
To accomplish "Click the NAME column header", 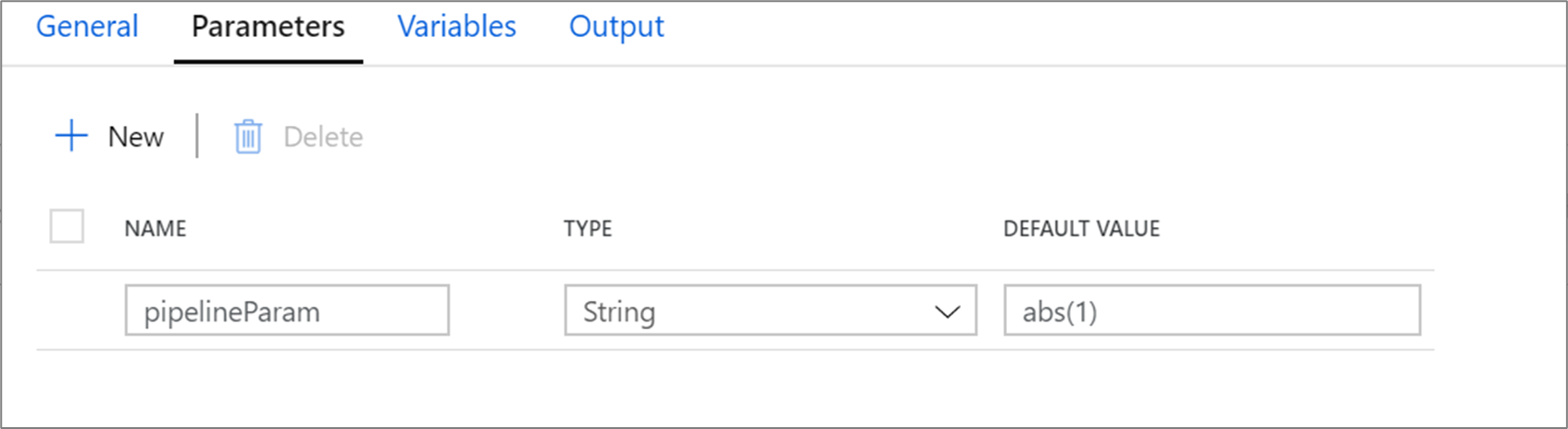I will coord(156,229).
